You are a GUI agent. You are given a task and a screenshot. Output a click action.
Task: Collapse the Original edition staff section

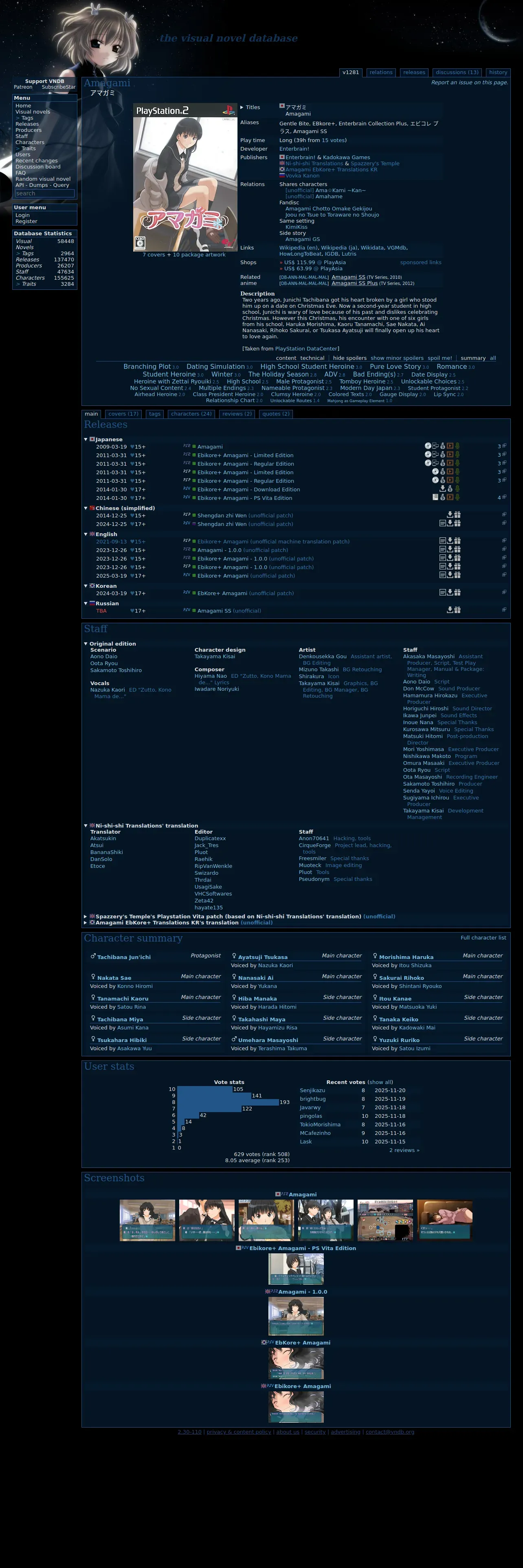tap(86, 644)
